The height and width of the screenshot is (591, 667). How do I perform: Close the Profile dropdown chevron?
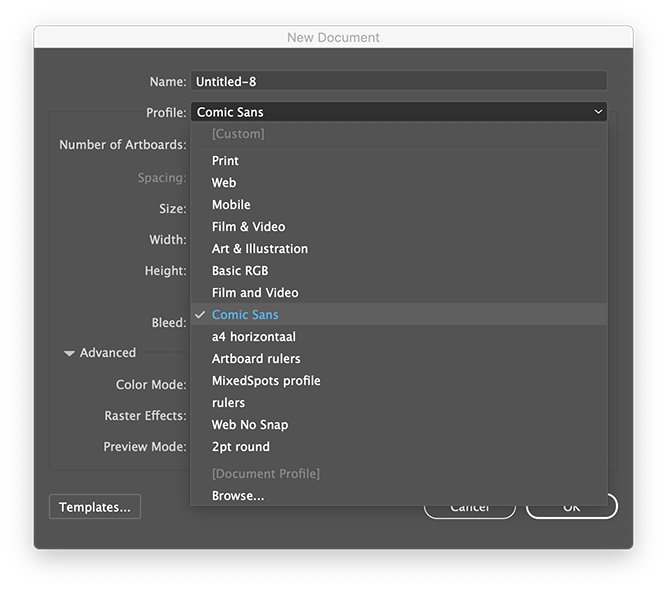coord(598,112)
